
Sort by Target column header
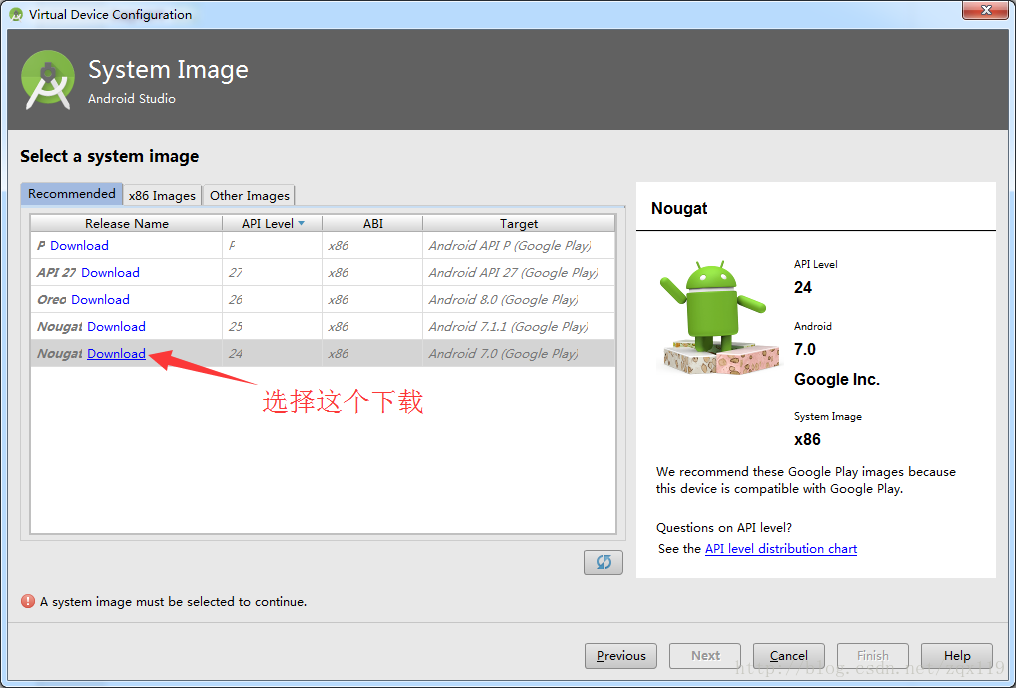518,224
